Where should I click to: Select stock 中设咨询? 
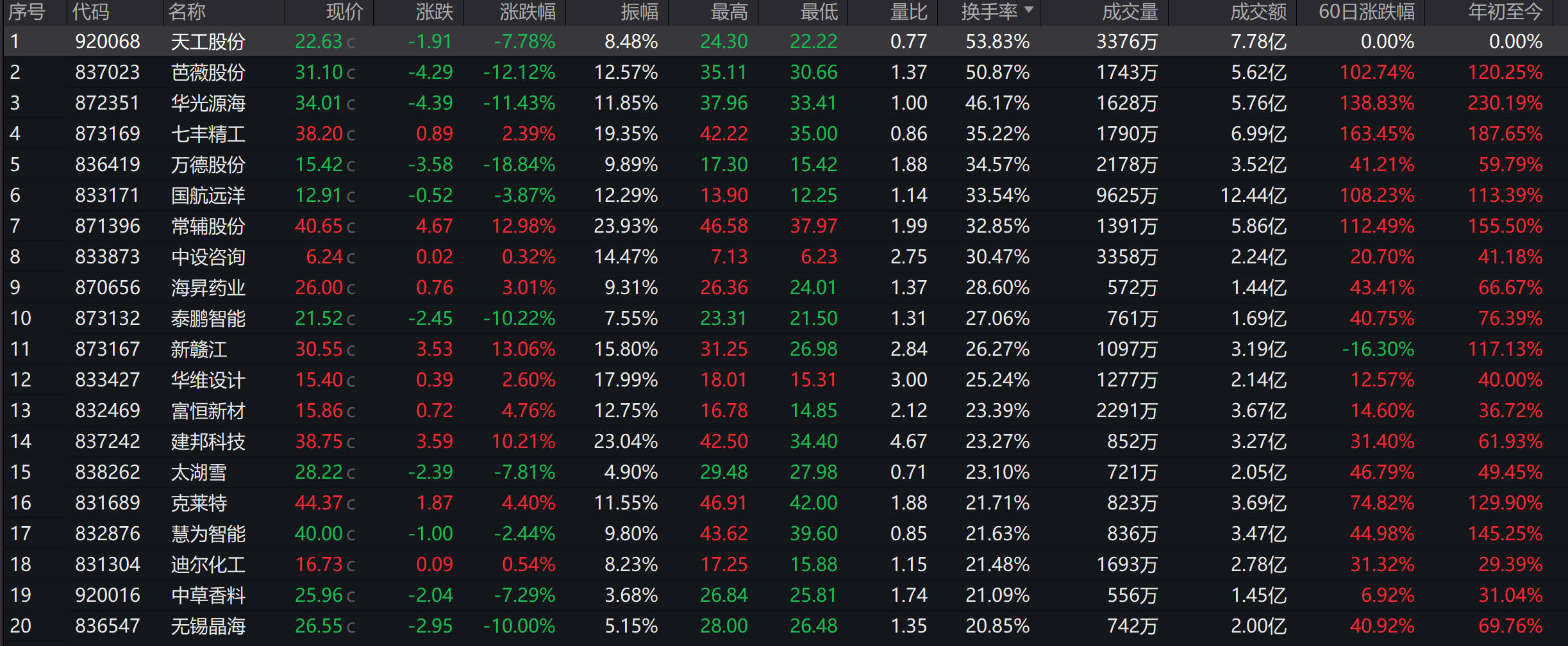pos(208,257)
